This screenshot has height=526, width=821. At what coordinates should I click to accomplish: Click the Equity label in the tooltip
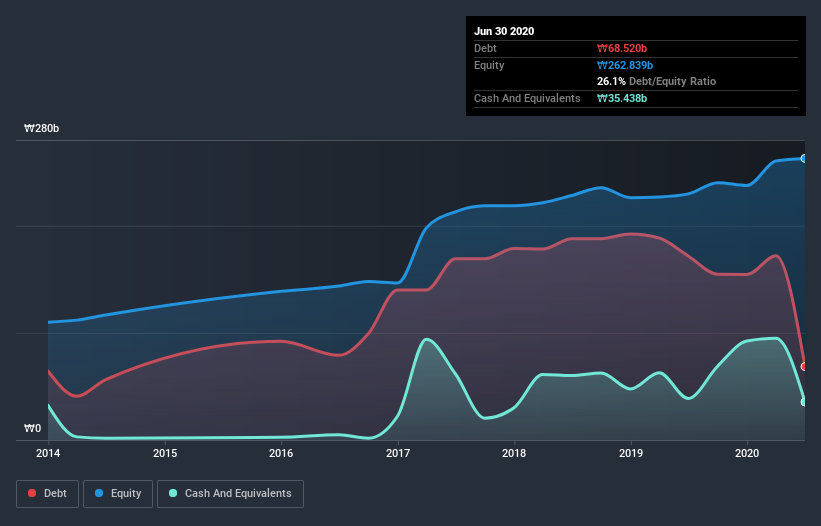(489, 65)
